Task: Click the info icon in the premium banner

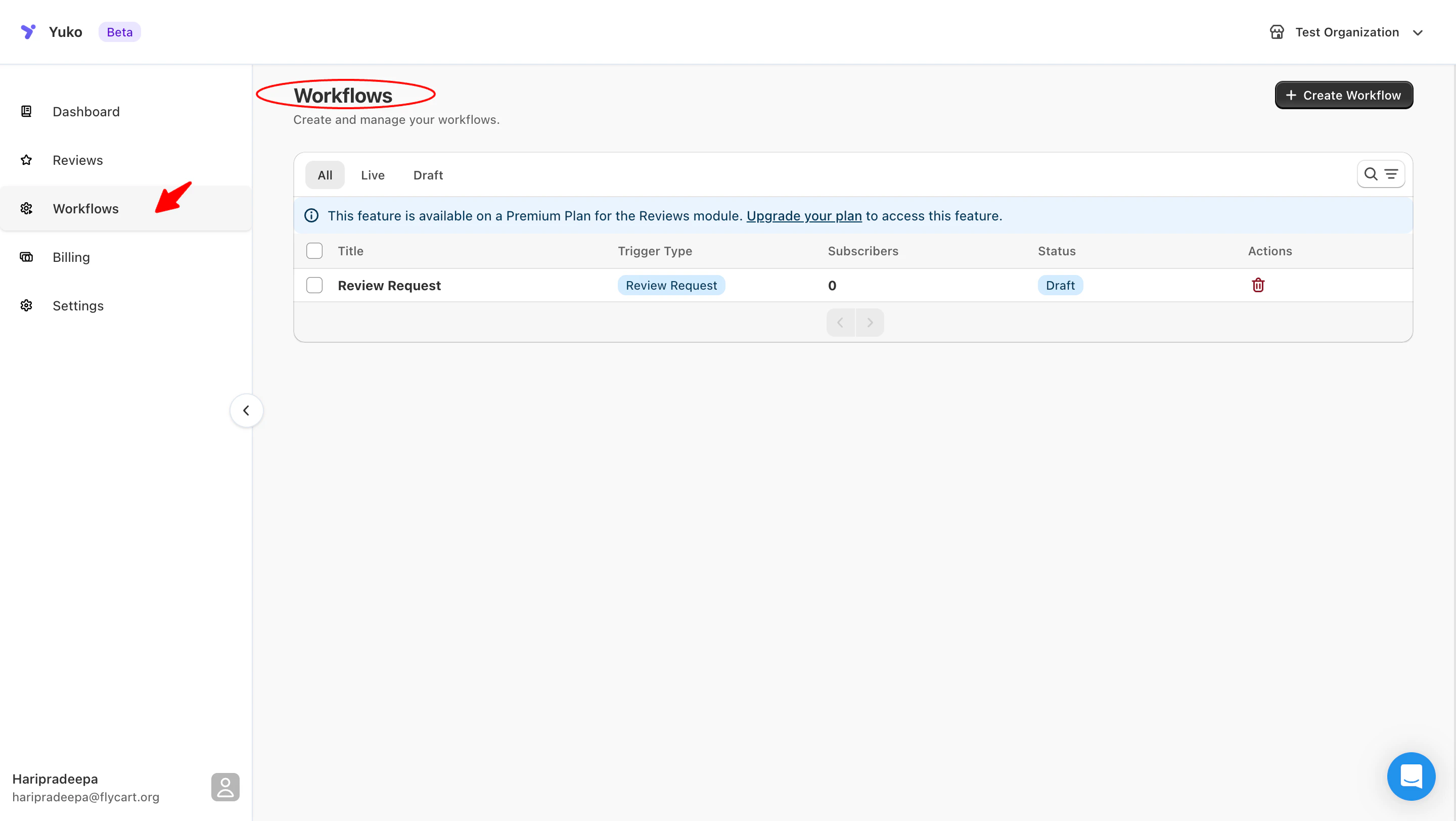Action: coord(311,216)
